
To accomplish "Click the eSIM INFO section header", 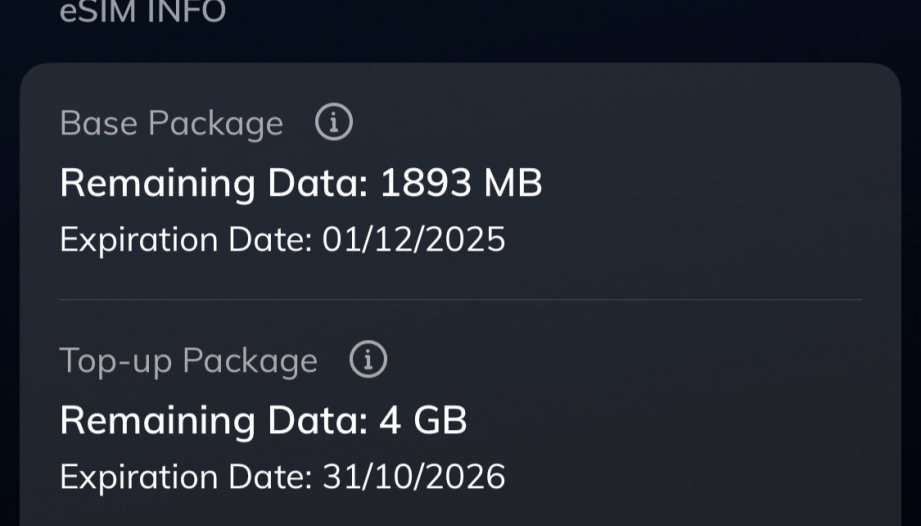I will pos(143,12).
